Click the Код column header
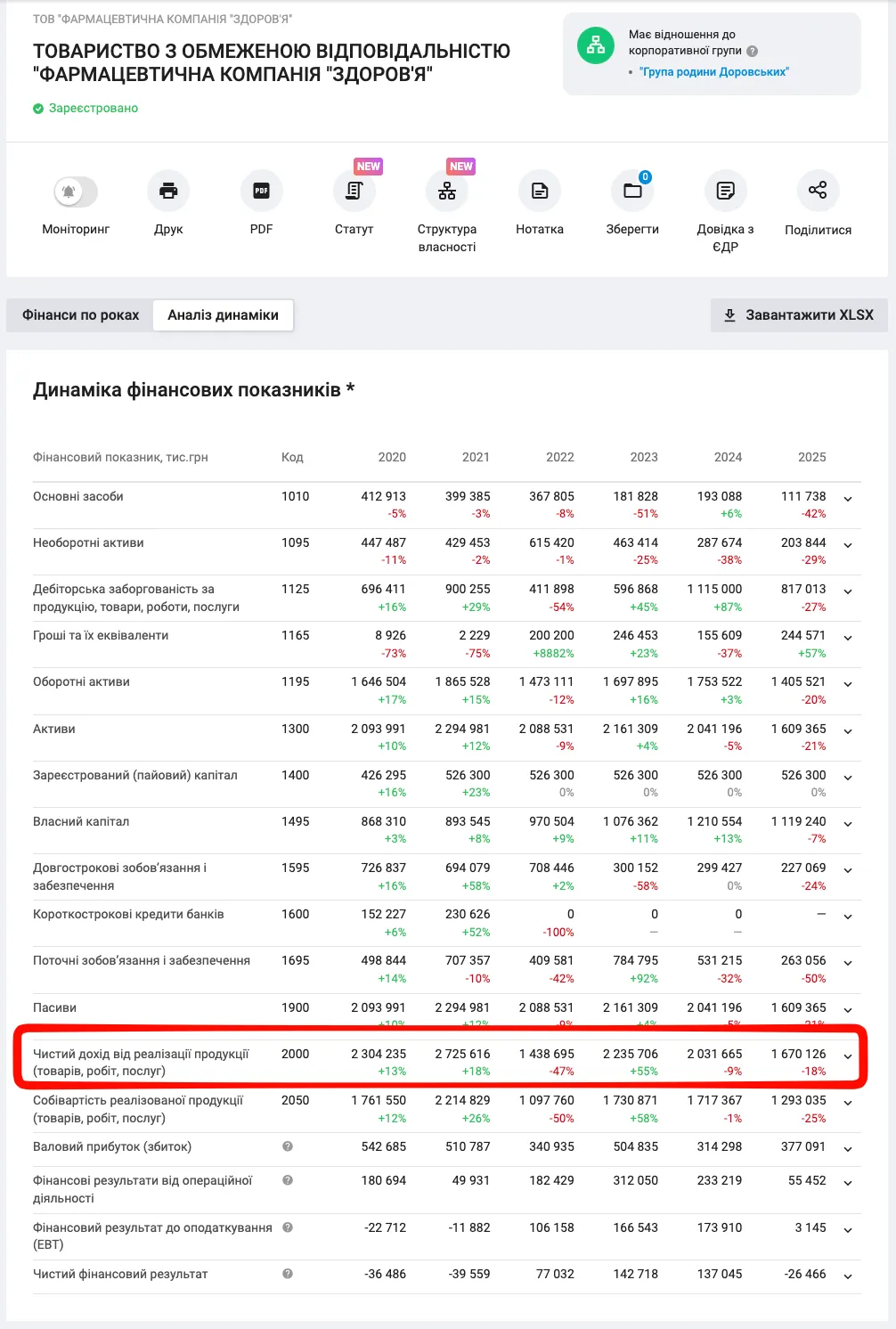The height and width of the screenshot is (1329, 896). pyautogui.click(x=292, y=457)
